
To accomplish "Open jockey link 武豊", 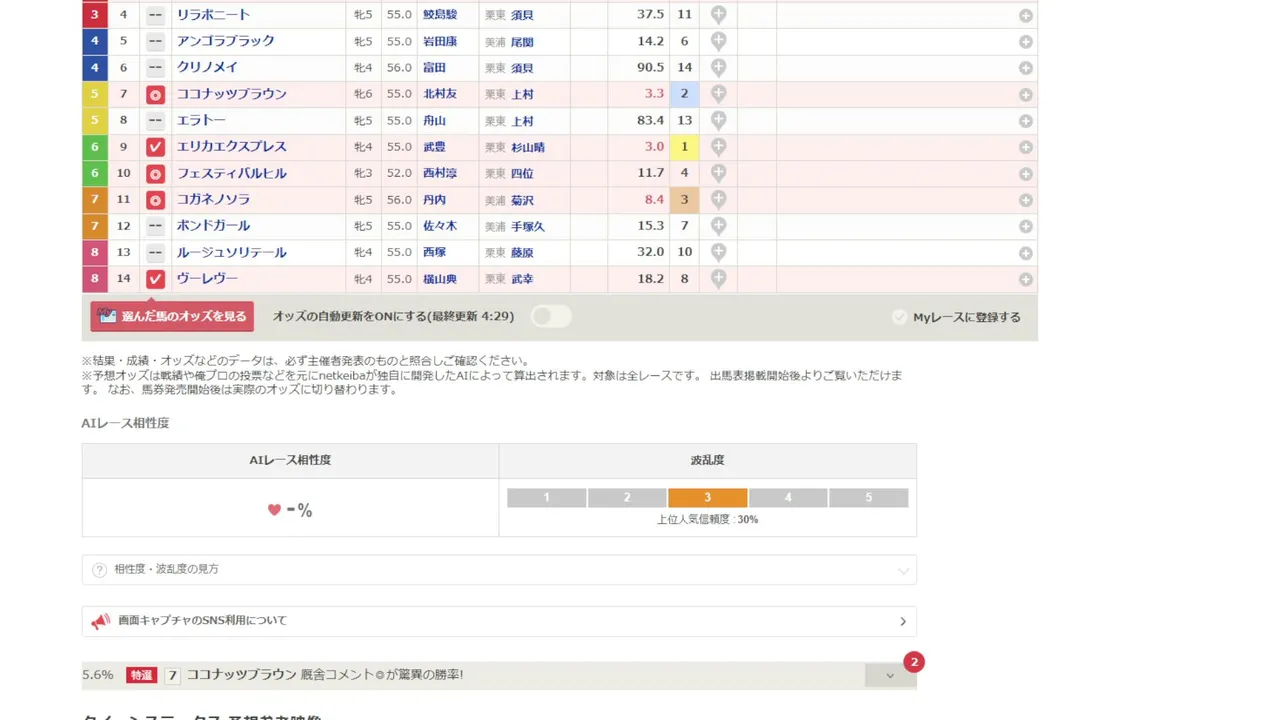I will pos(434,147).
